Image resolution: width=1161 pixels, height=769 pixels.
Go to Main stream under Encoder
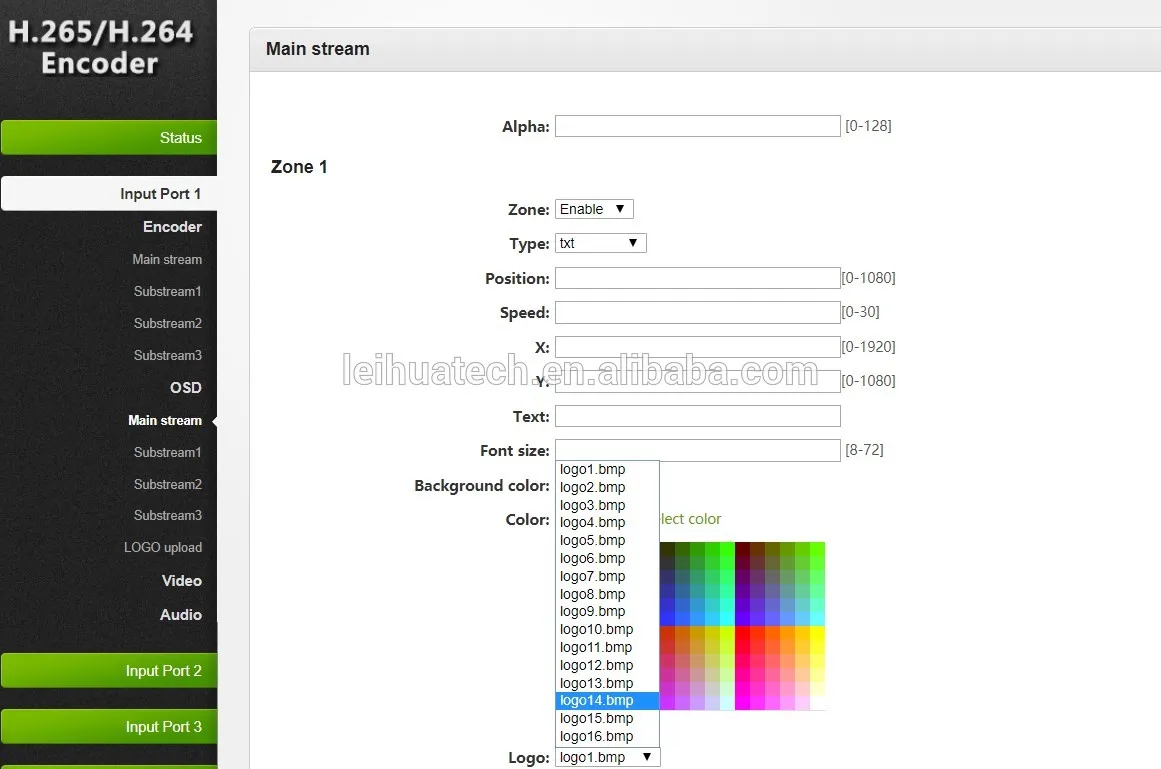167,259
